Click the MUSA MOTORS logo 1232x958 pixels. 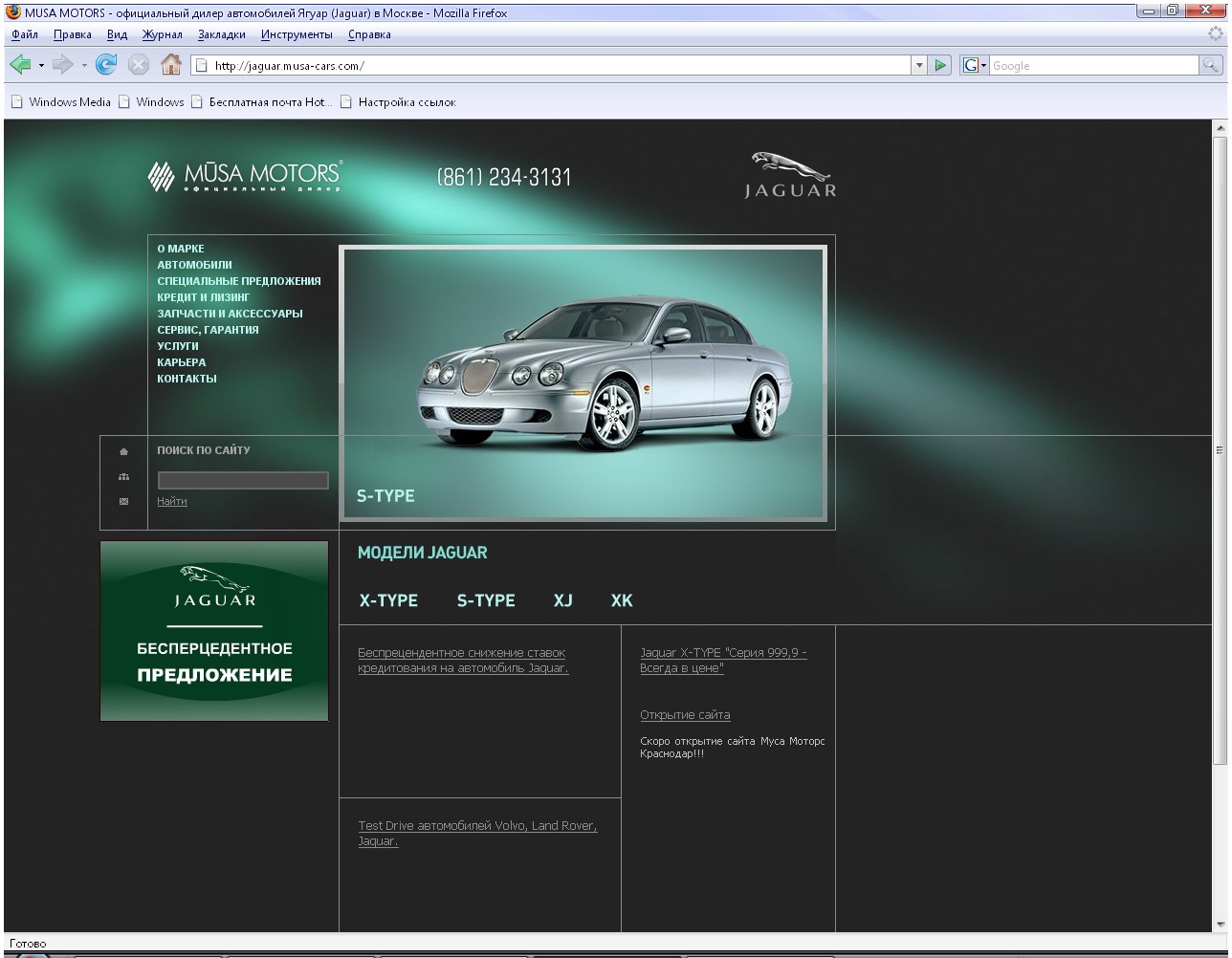[x=244, y=176]
